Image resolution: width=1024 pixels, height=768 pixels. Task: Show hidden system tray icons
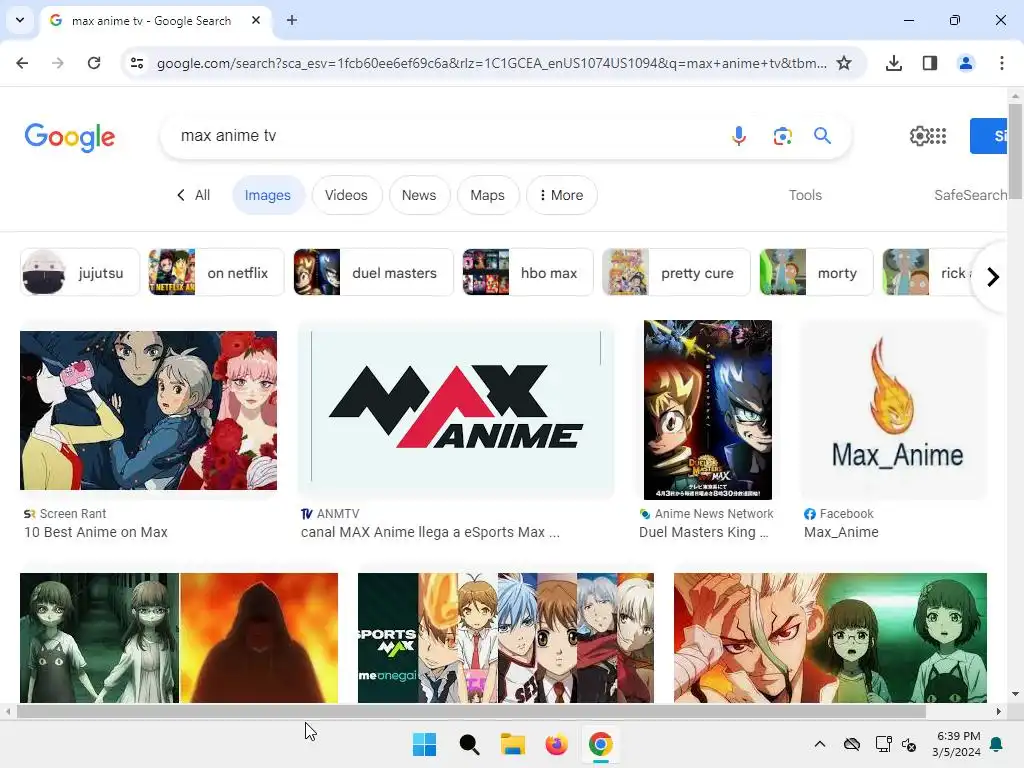[x=820, y=744]
